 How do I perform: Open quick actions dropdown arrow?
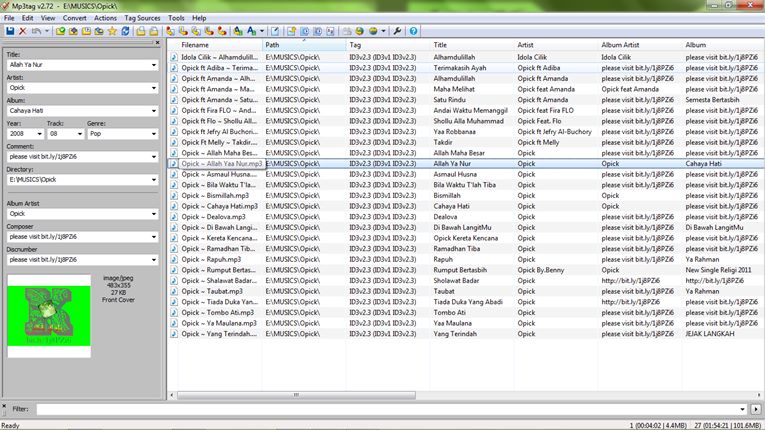tap(262, 31)
